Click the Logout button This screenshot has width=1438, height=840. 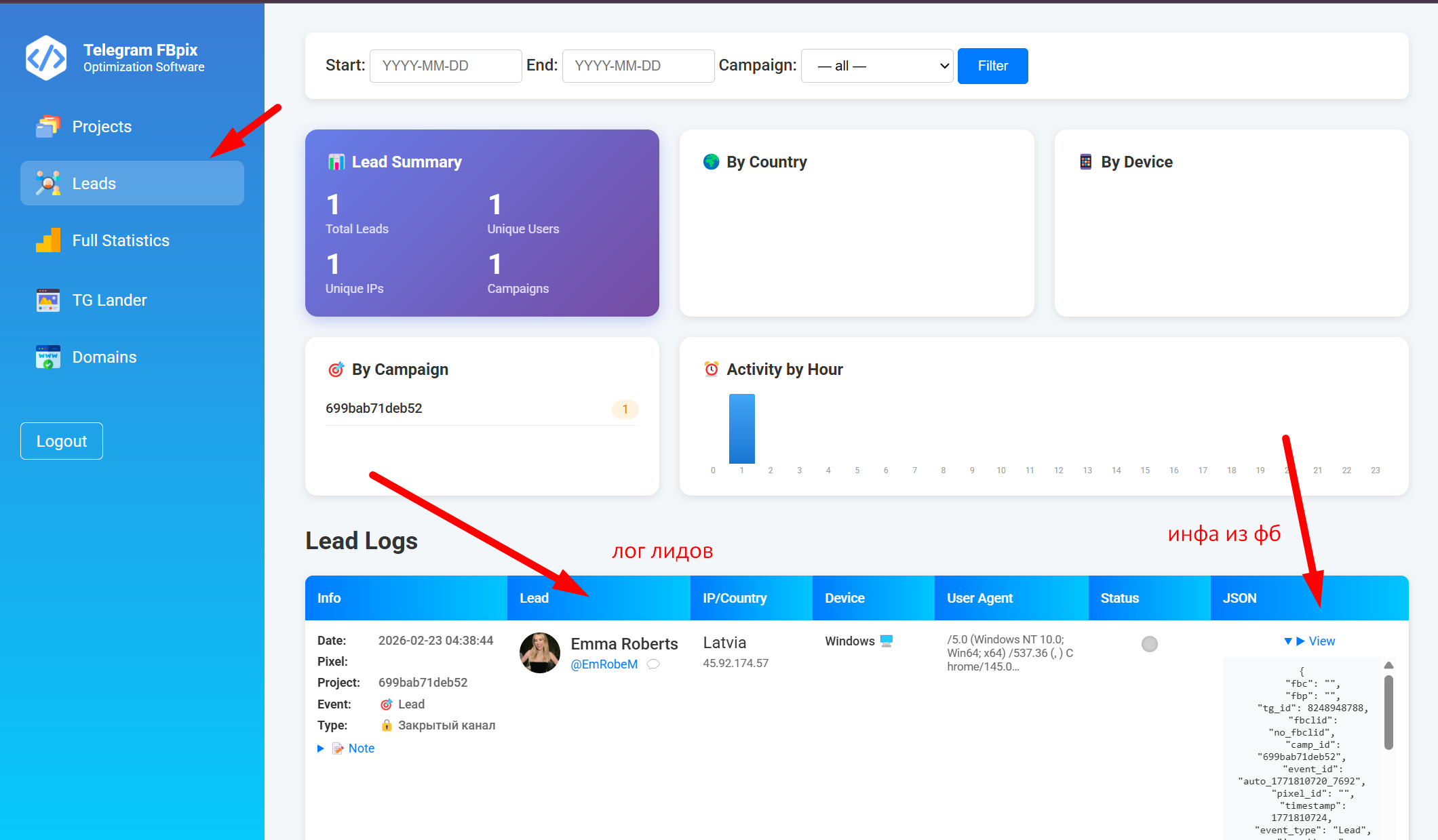[62, 441]
